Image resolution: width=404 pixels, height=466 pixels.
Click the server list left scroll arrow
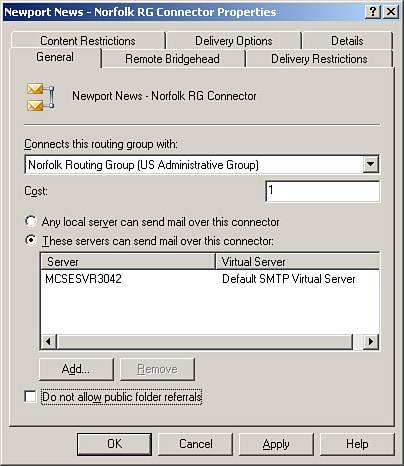[x=48, y=341]
